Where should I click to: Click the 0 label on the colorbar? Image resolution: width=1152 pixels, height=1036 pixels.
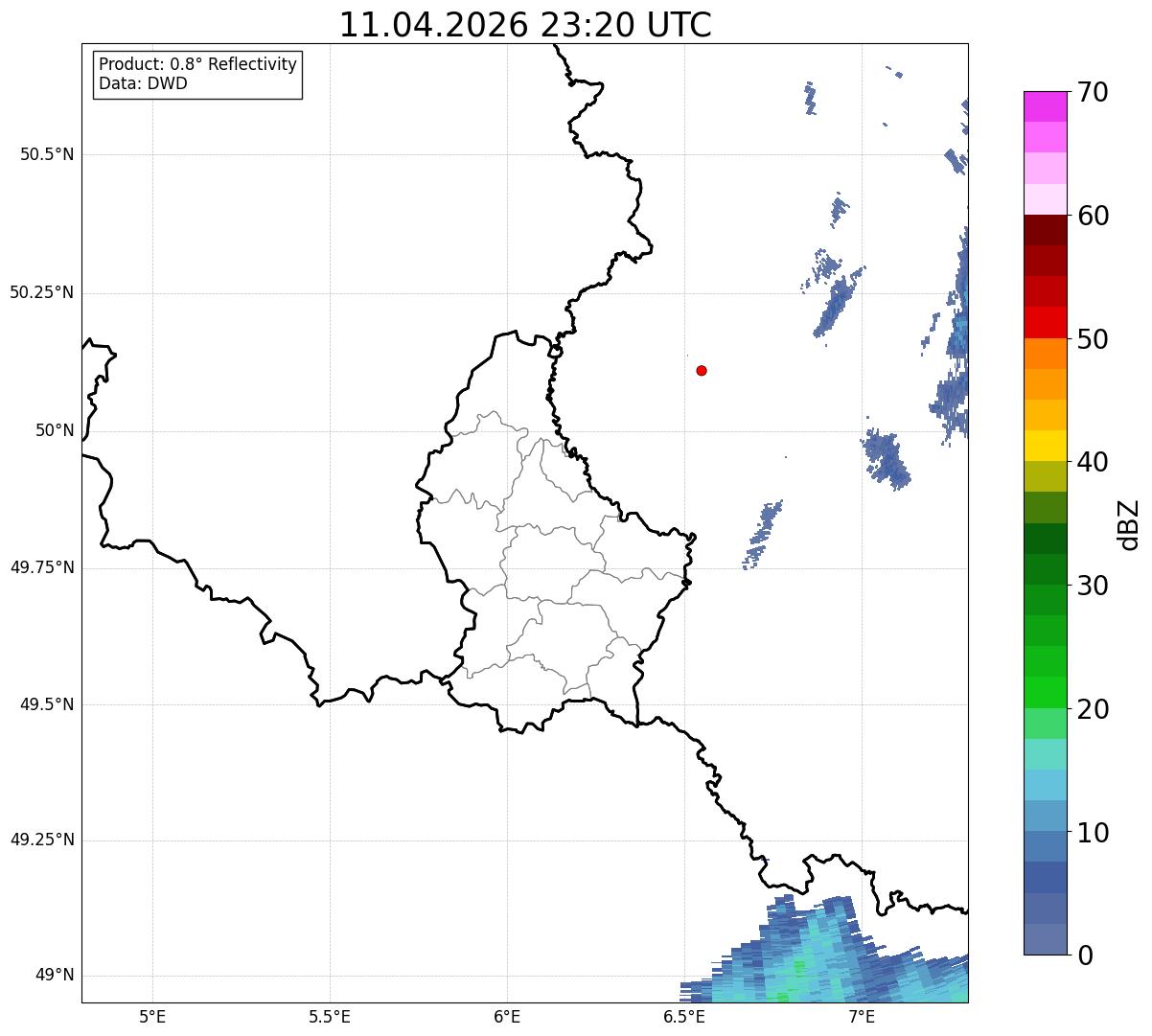(x=1085, y=955)
